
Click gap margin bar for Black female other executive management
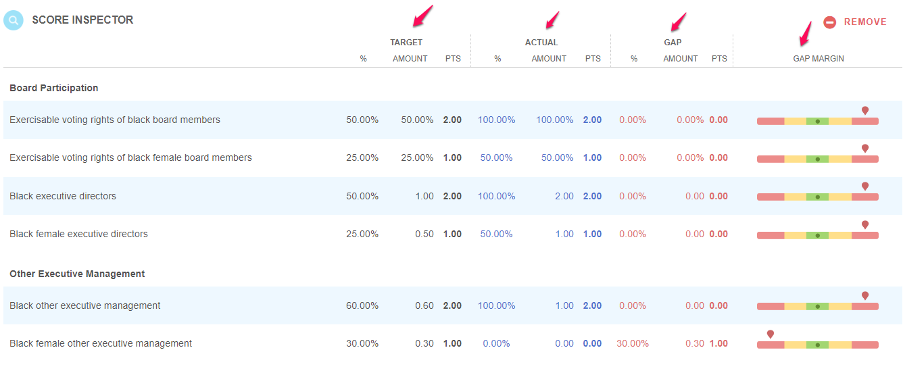(x=818, y=345)
